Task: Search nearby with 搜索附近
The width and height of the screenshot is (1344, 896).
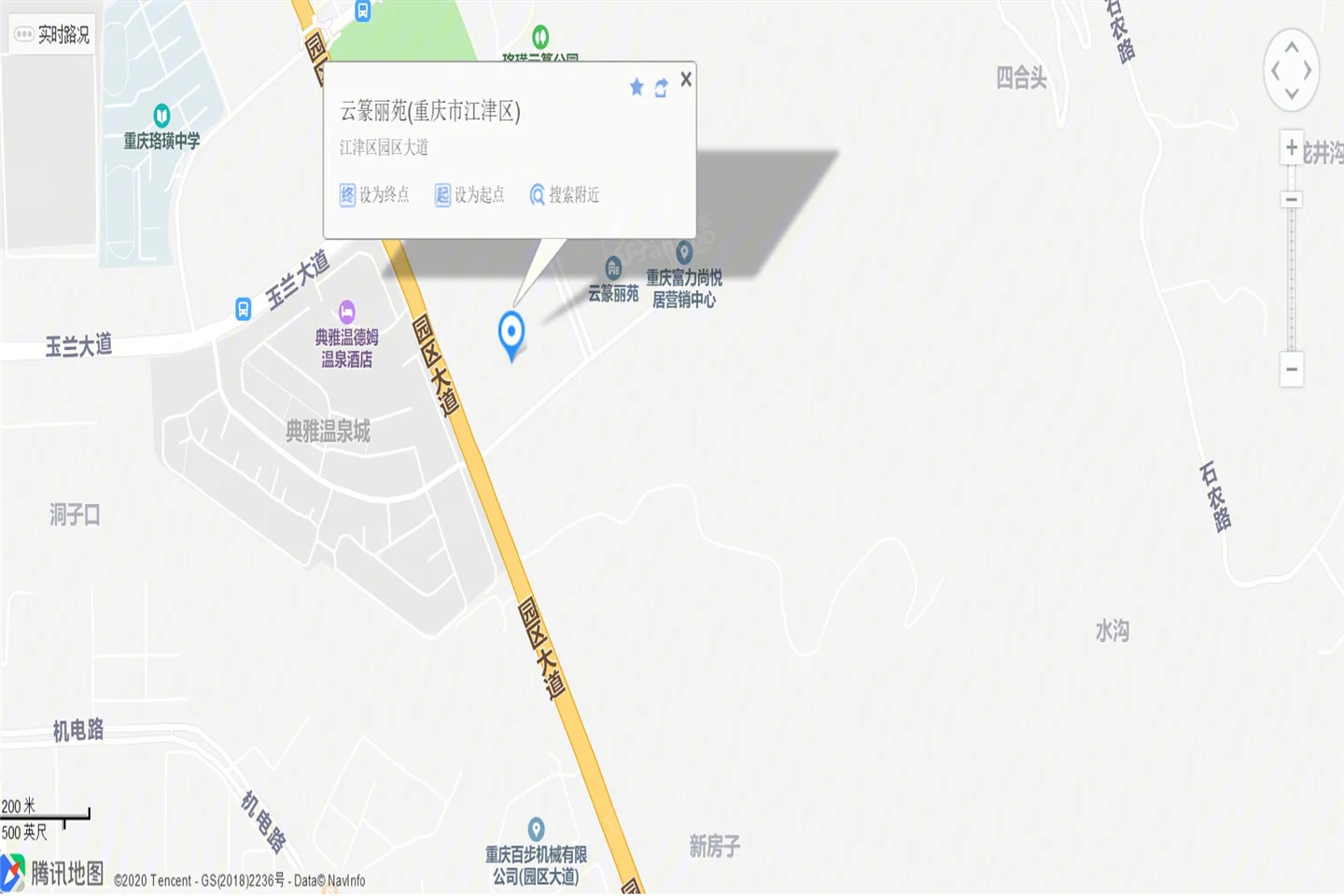Action: click(565, 194)
